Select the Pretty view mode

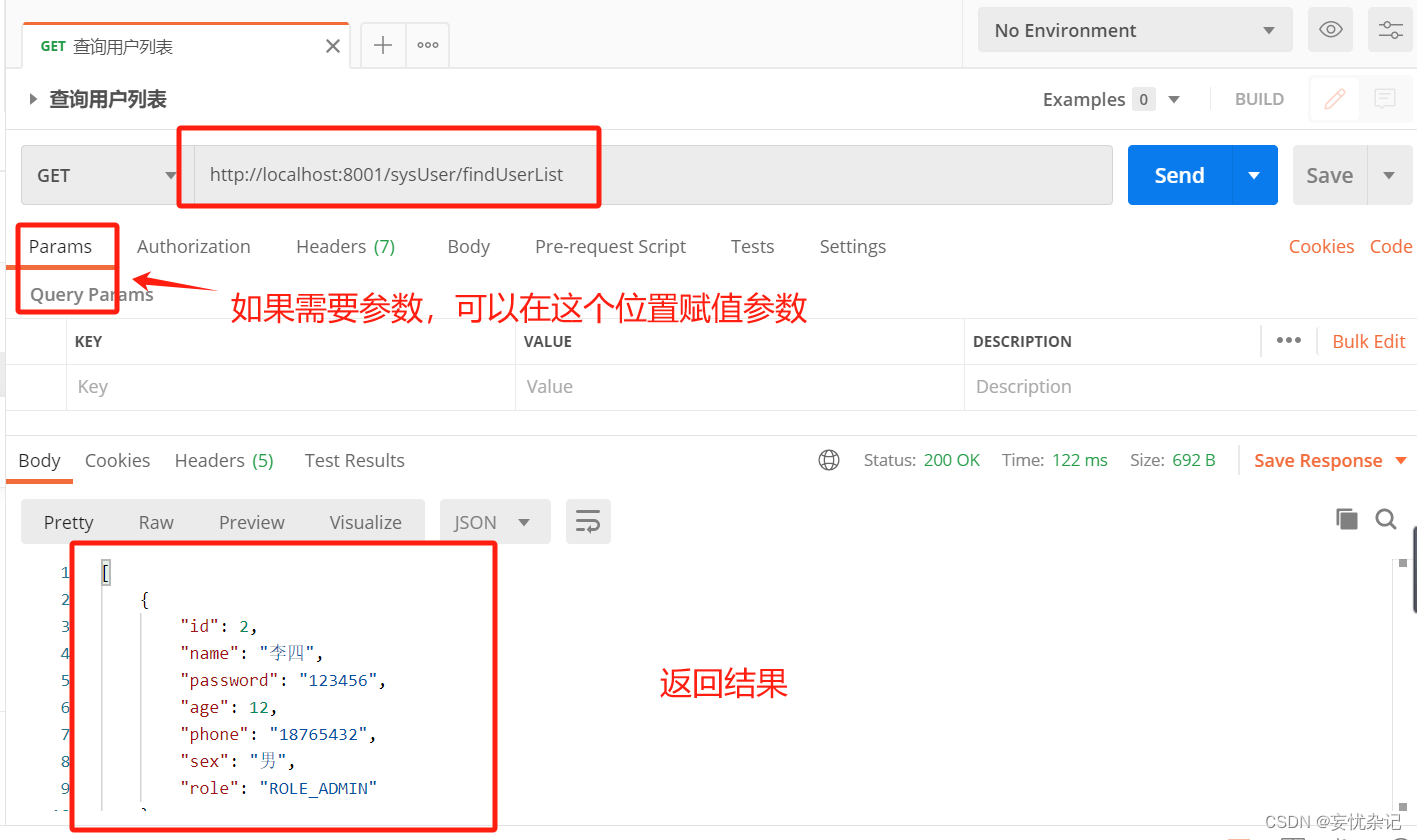tap(68, 522)
